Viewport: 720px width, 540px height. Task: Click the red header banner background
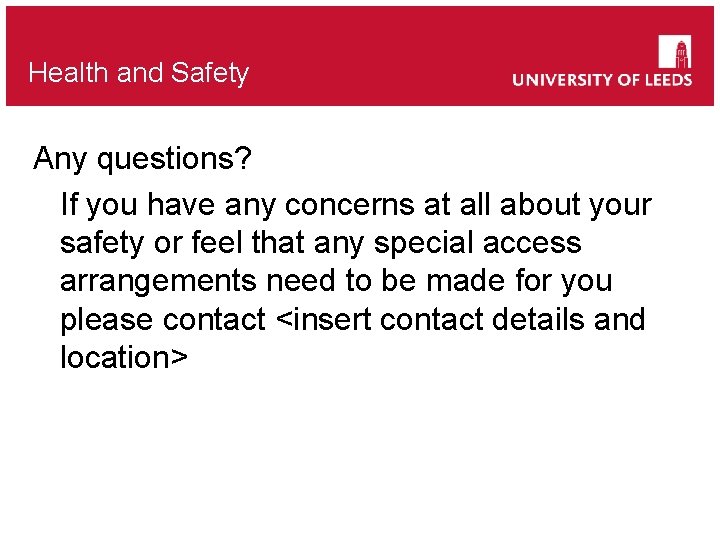click(x=380, y=40)
